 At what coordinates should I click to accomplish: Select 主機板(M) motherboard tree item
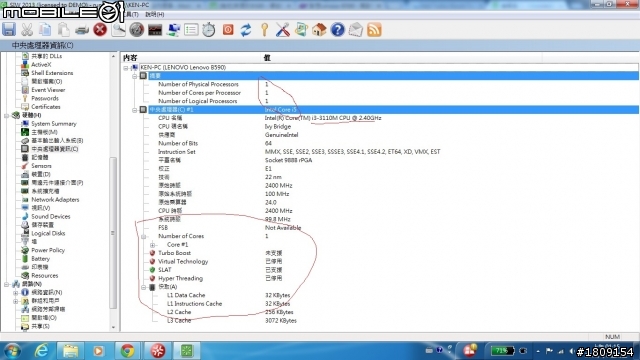[44, 132]
